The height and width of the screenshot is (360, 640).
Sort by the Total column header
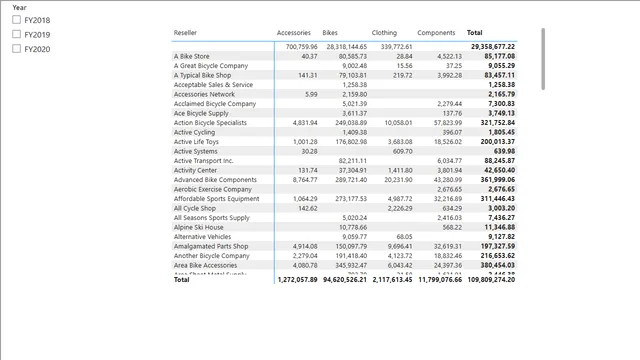(474, 33)
